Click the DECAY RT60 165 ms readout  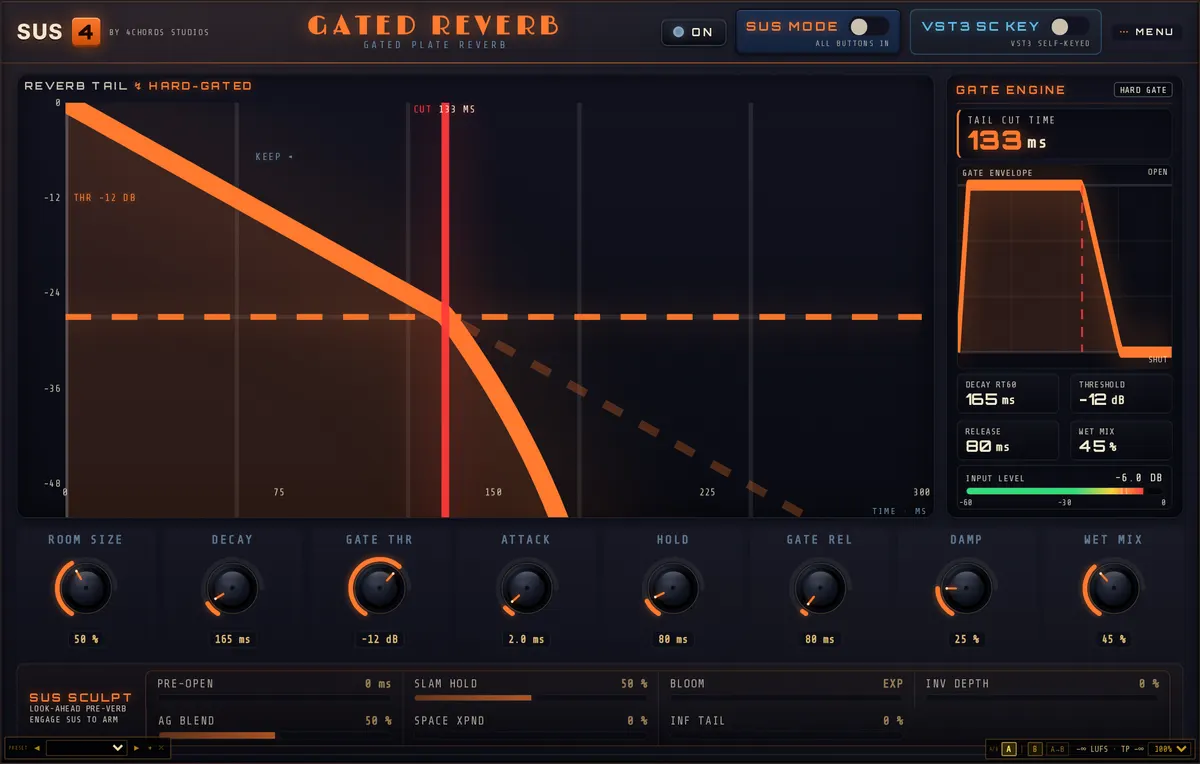click(x=1007, y=393)
